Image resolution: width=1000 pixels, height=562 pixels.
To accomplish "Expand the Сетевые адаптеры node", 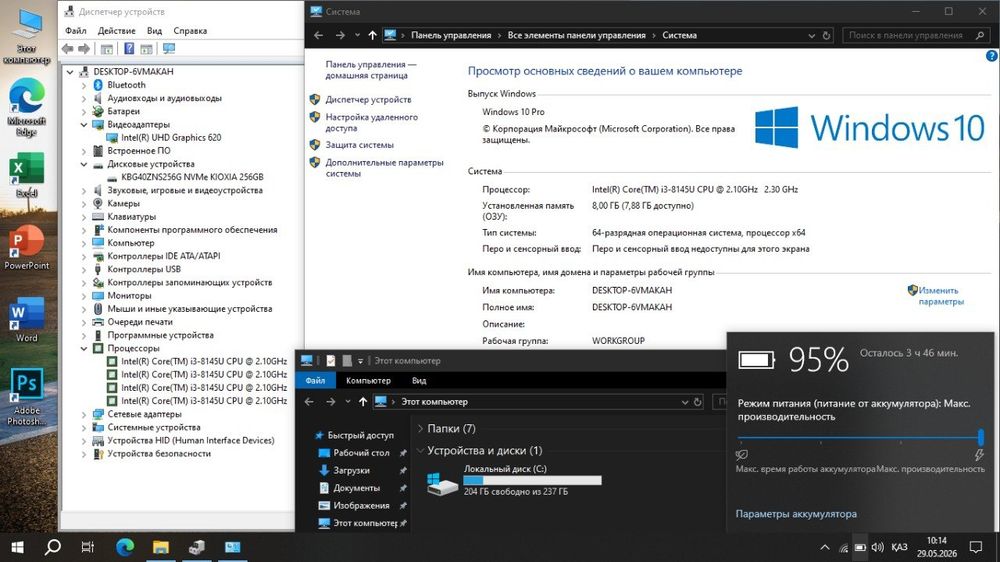I will click(84, 414).
